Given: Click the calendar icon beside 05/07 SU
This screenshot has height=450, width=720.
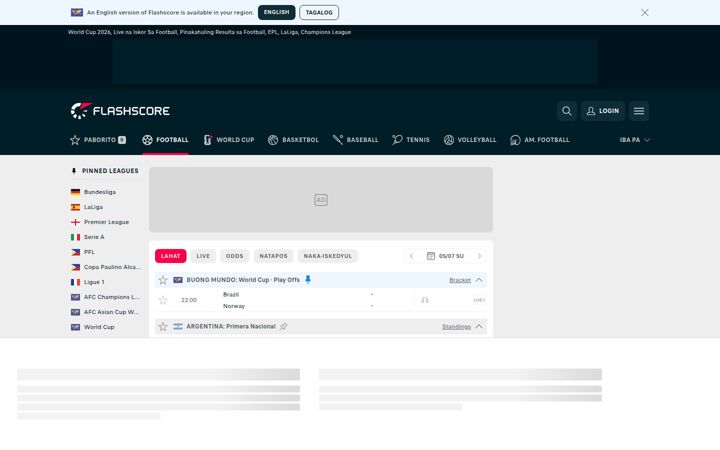Looking at the screenshot, I should point(431,256).
